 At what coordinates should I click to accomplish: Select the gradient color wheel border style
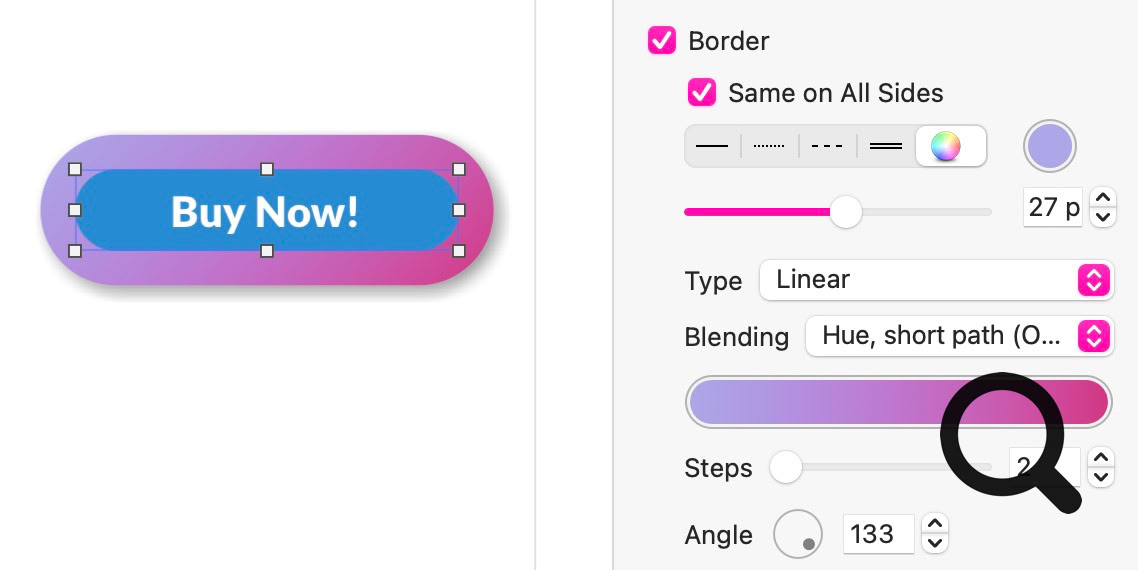(946, 146)
